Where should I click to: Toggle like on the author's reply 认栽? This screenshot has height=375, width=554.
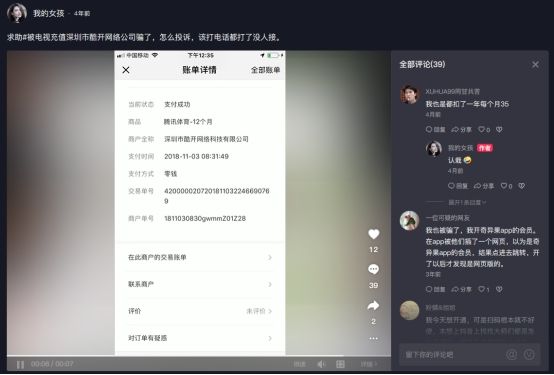(x=504, y=186)
